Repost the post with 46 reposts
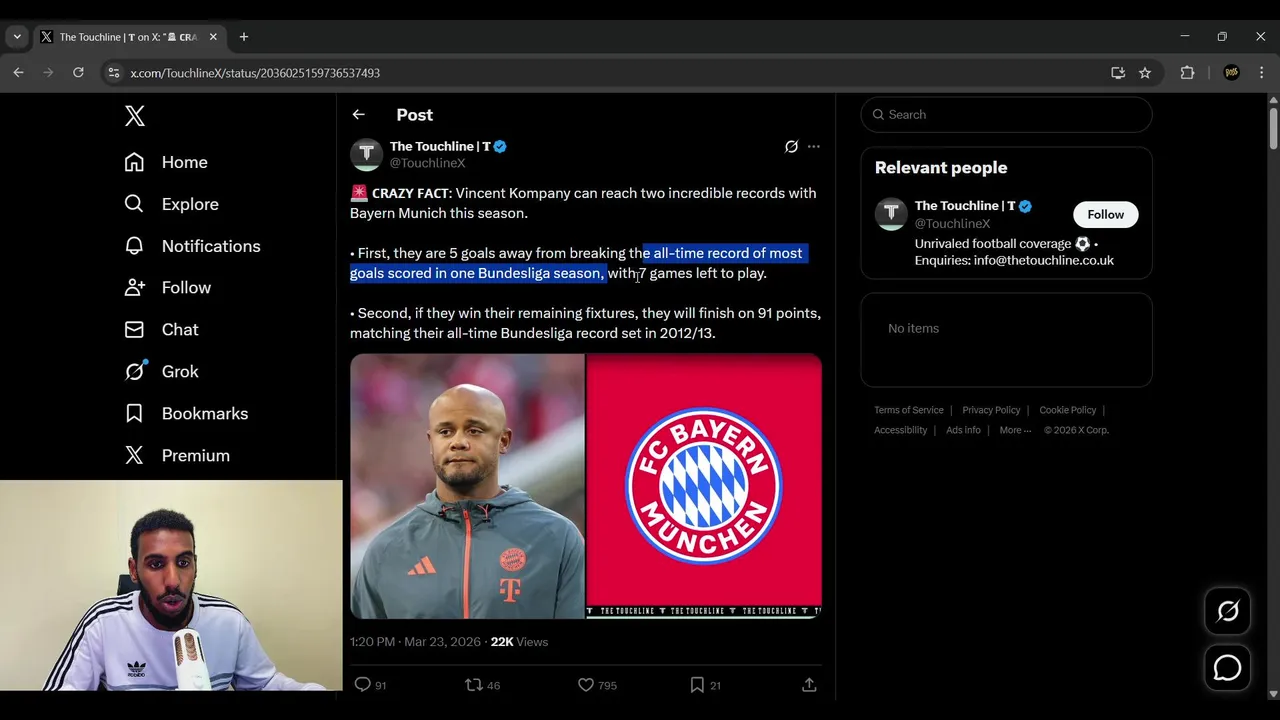1280x720 pixels. pos(483,685)
